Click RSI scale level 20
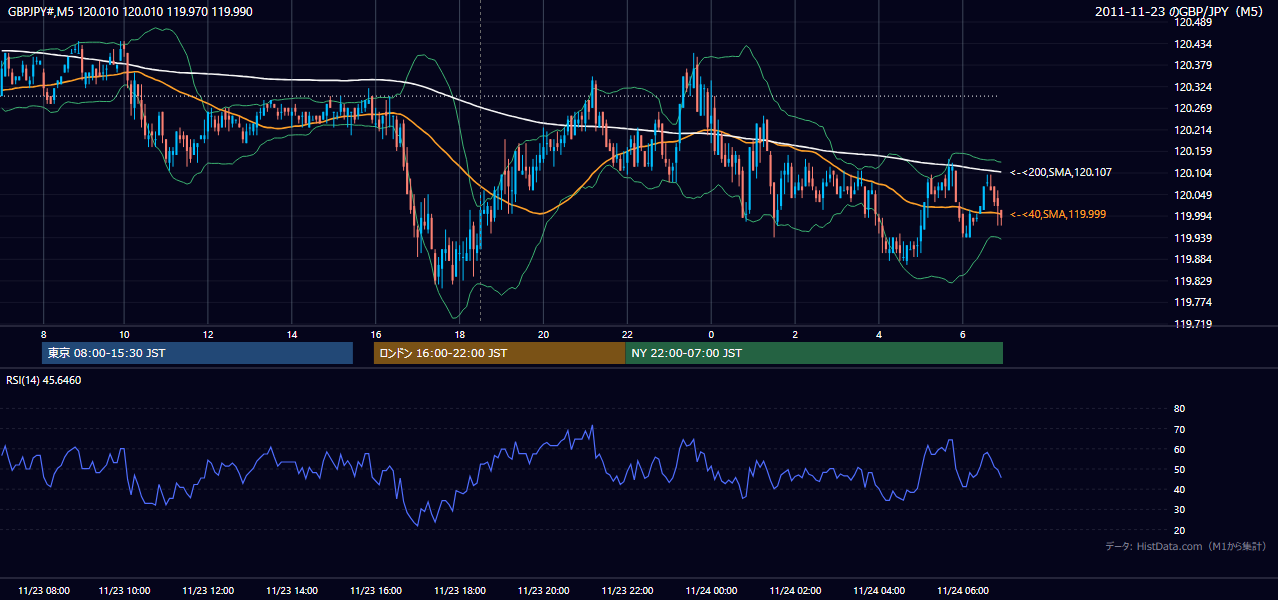This screenshot has width=1278, height=600. [1179, 530]
